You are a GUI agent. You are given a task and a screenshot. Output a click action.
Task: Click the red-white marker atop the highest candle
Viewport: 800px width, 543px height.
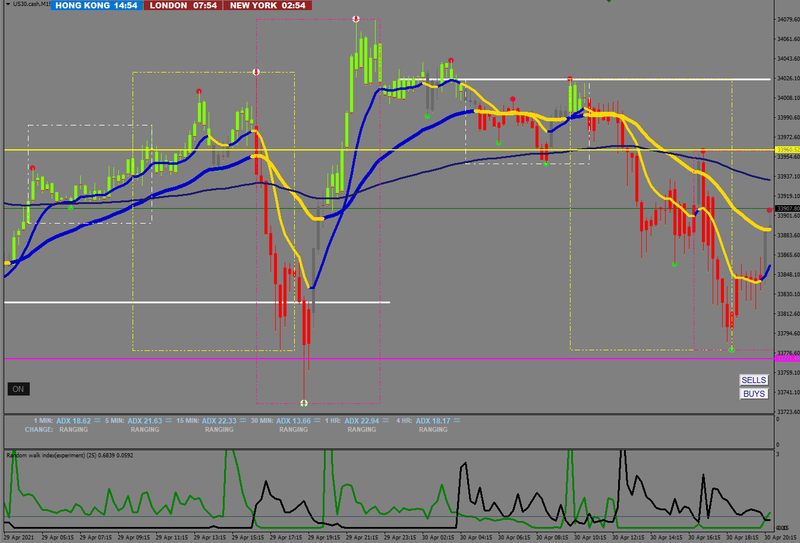point(356,19)
